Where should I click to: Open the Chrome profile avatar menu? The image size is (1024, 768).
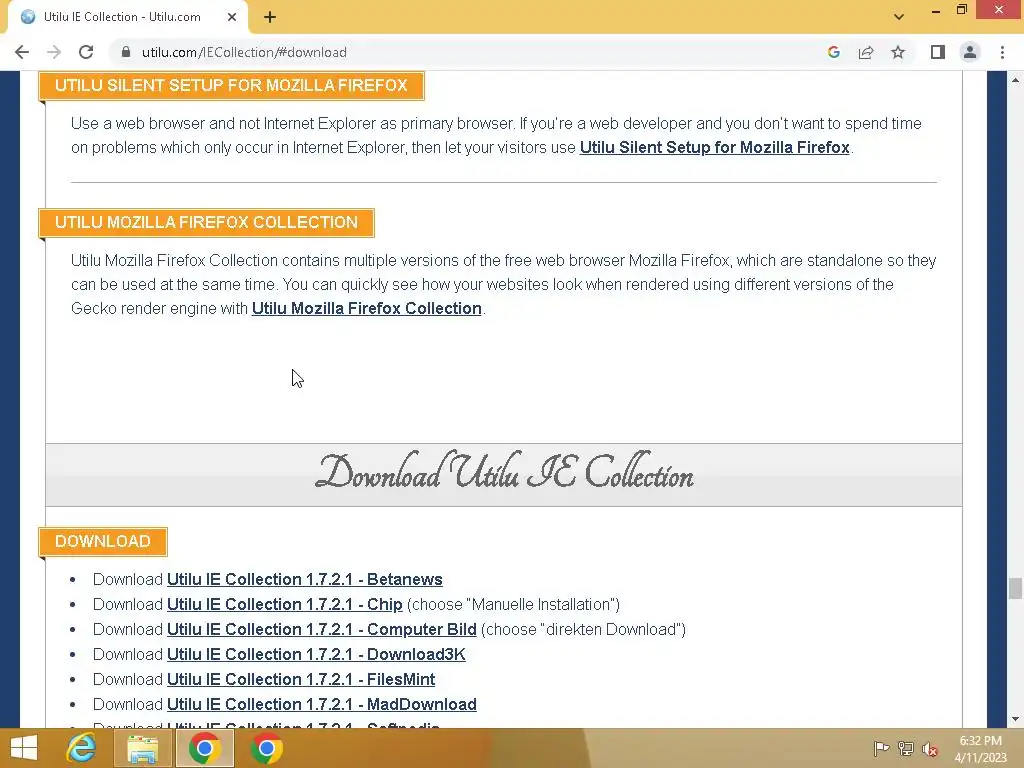click(970, 52)
